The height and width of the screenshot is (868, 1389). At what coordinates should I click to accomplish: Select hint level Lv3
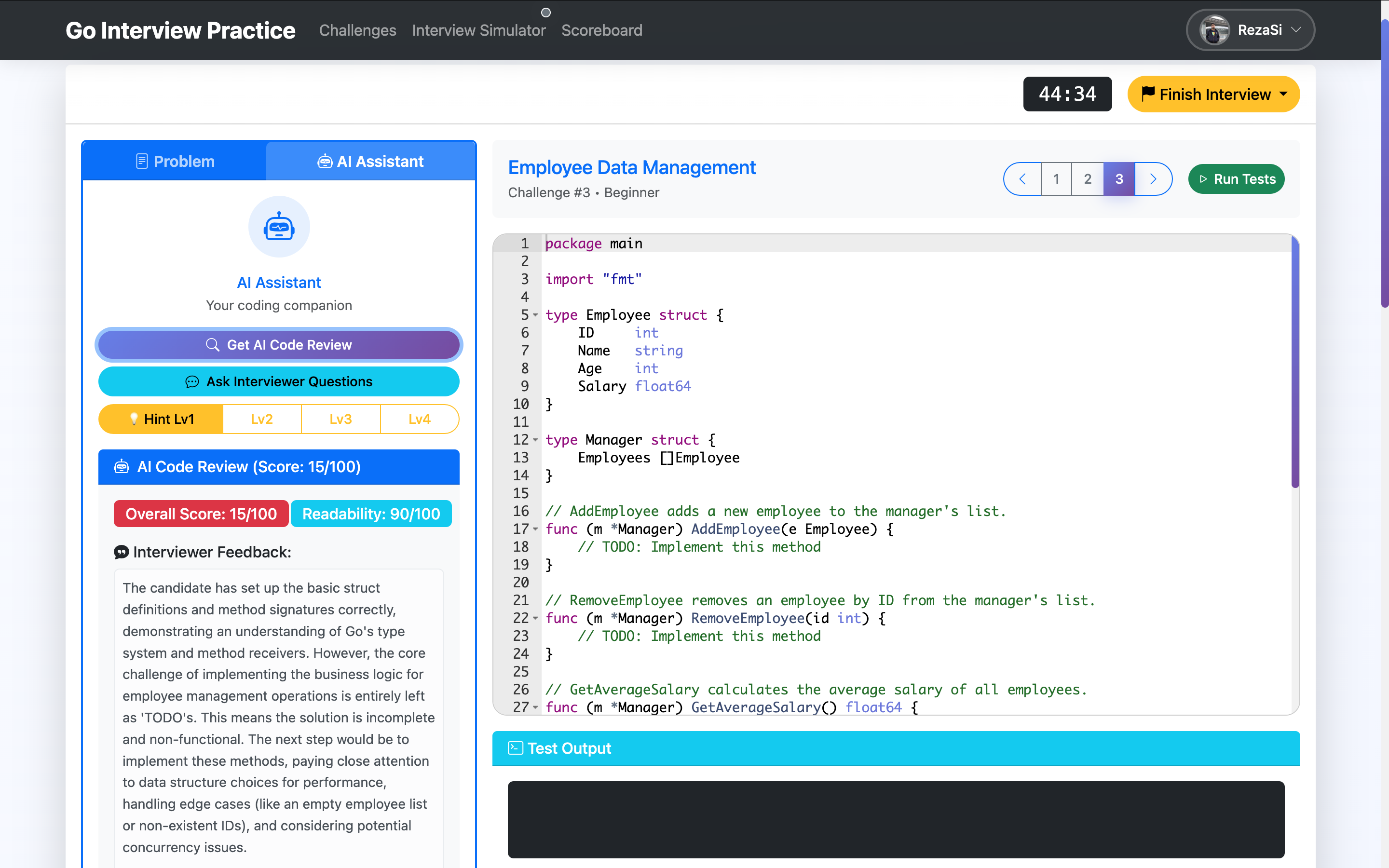[x=340, y=419]
